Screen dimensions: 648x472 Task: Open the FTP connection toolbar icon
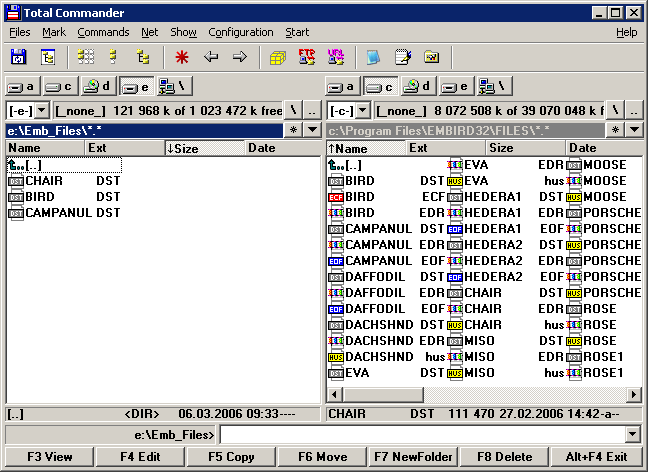coord(307,57)
